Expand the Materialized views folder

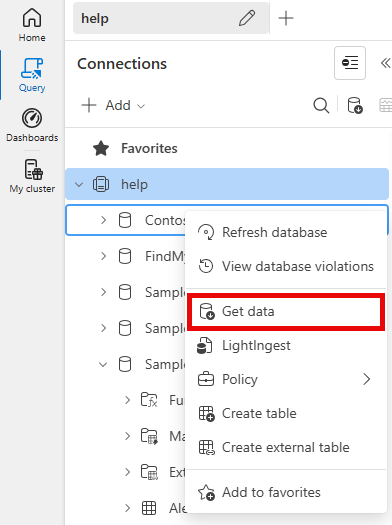(127, 436)
